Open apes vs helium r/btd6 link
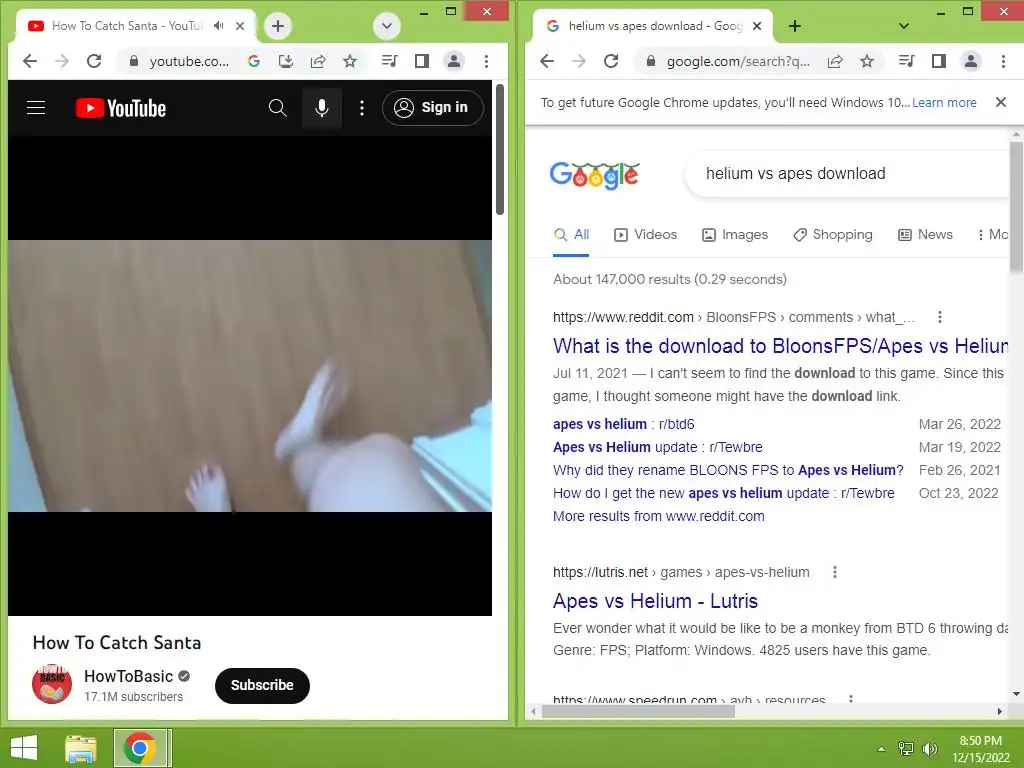Image resolution: width=1024 pixels, height=768 pixels. tap(624, 424)
